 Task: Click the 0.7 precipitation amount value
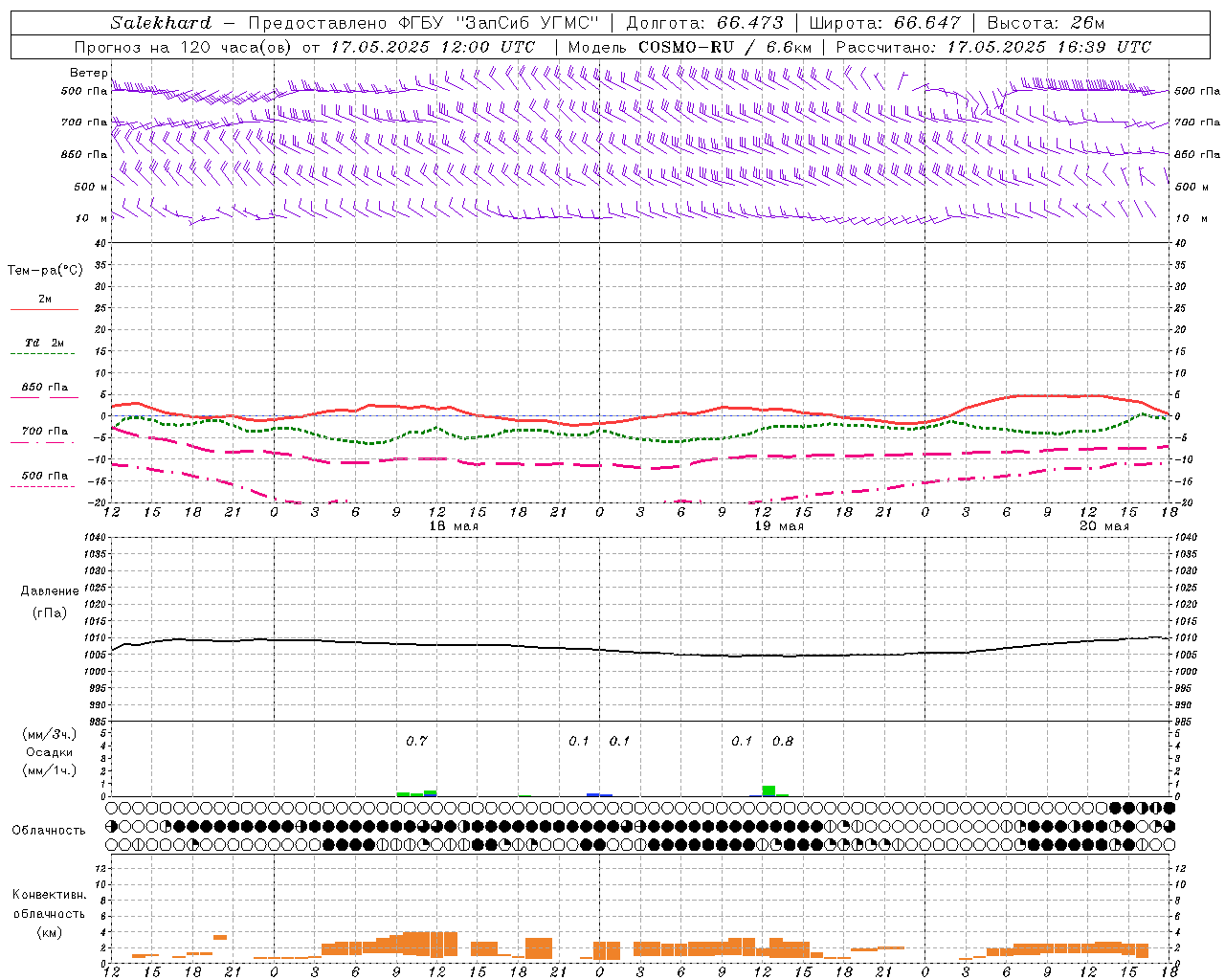pyautogui.click(x=416, y=741)
